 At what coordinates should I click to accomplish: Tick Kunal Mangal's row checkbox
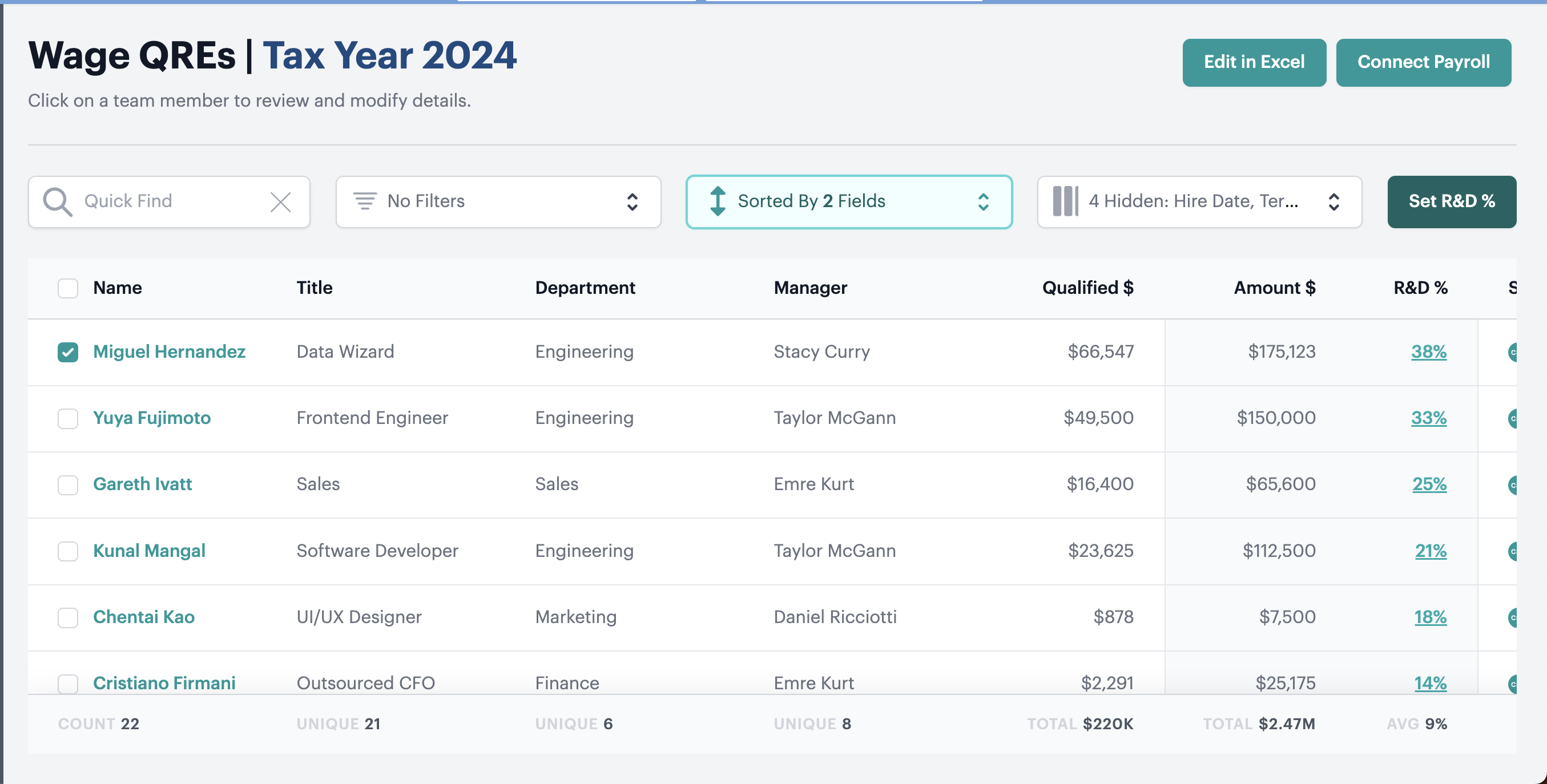(68, 551)
